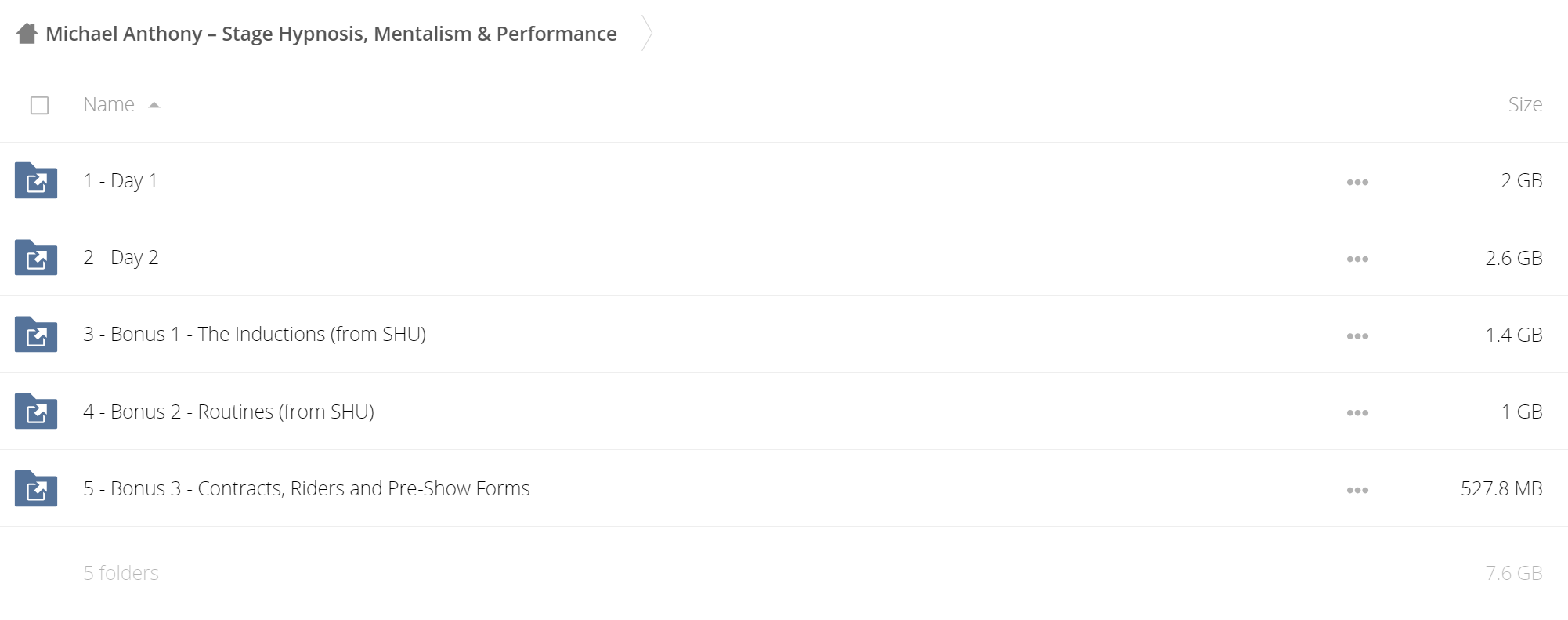Click the shared folder icon for Day 2
Screen dimensions: 1568x620
pos(36,257)
